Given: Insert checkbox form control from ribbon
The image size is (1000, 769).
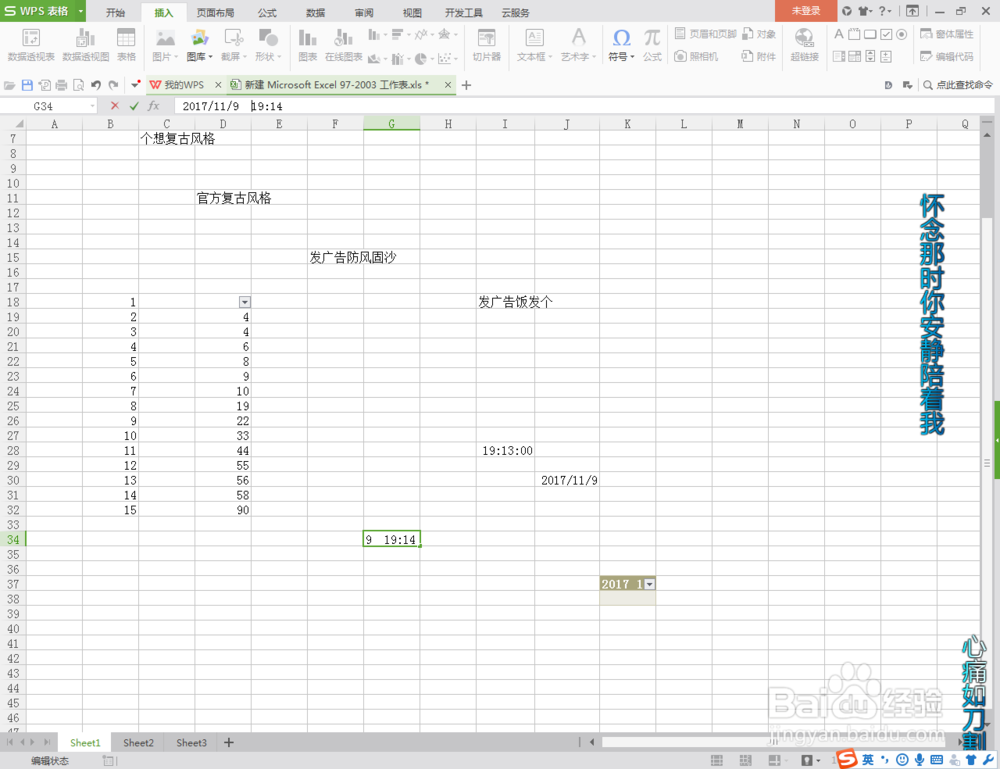Looking at the screenshot, I should [886, 34].
